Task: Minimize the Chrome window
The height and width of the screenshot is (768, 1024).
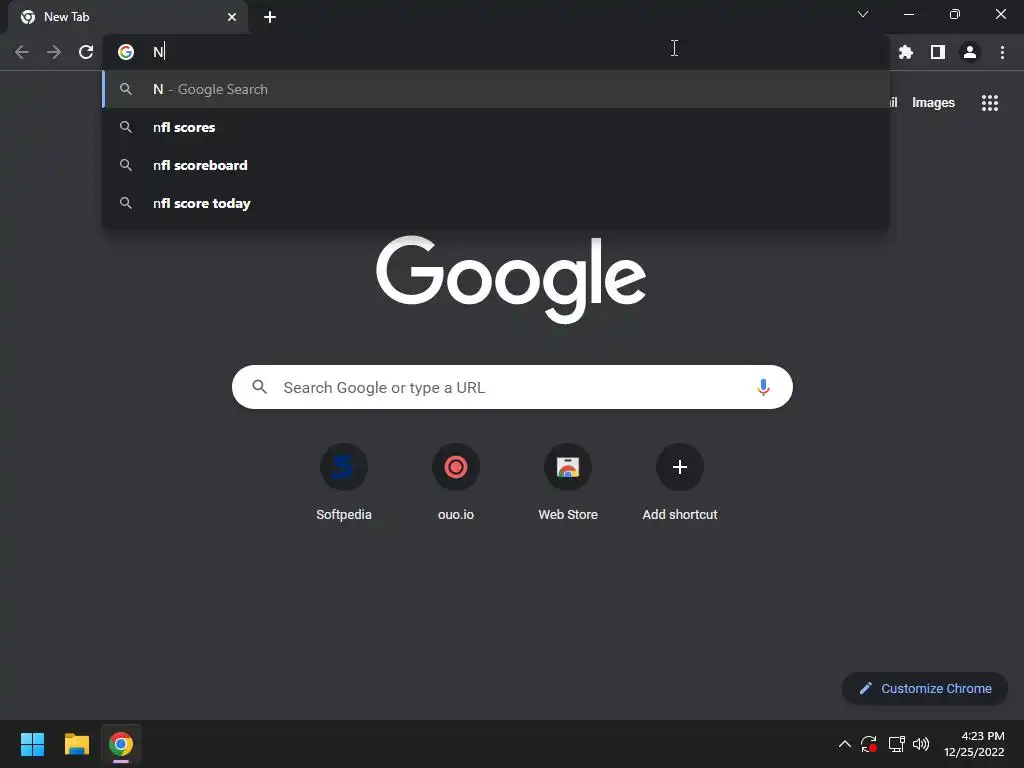Action: [x=909, y=14]
